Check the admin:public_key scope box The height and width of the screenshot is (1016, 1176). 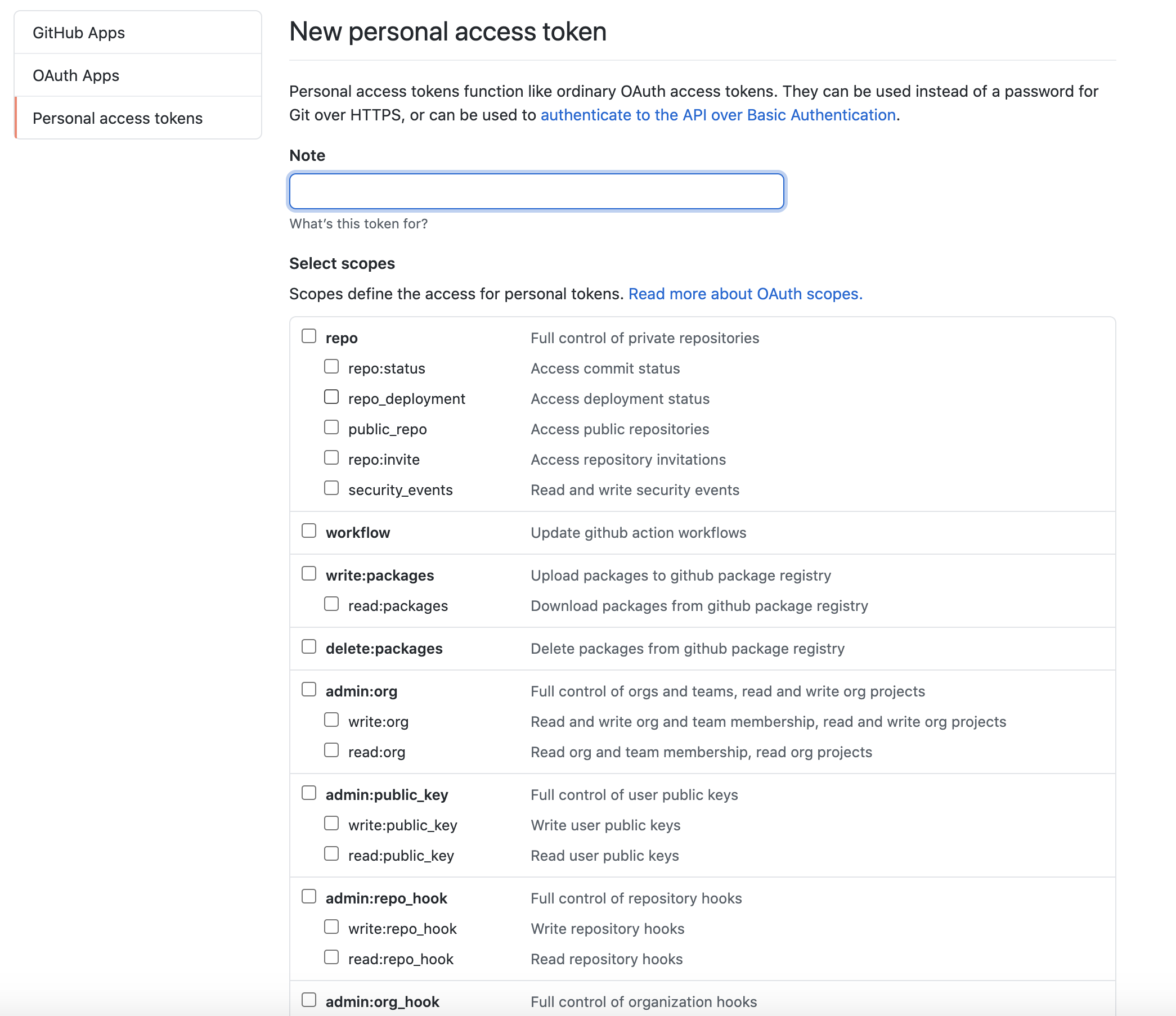pyautogui.click(x=309, y=793)
